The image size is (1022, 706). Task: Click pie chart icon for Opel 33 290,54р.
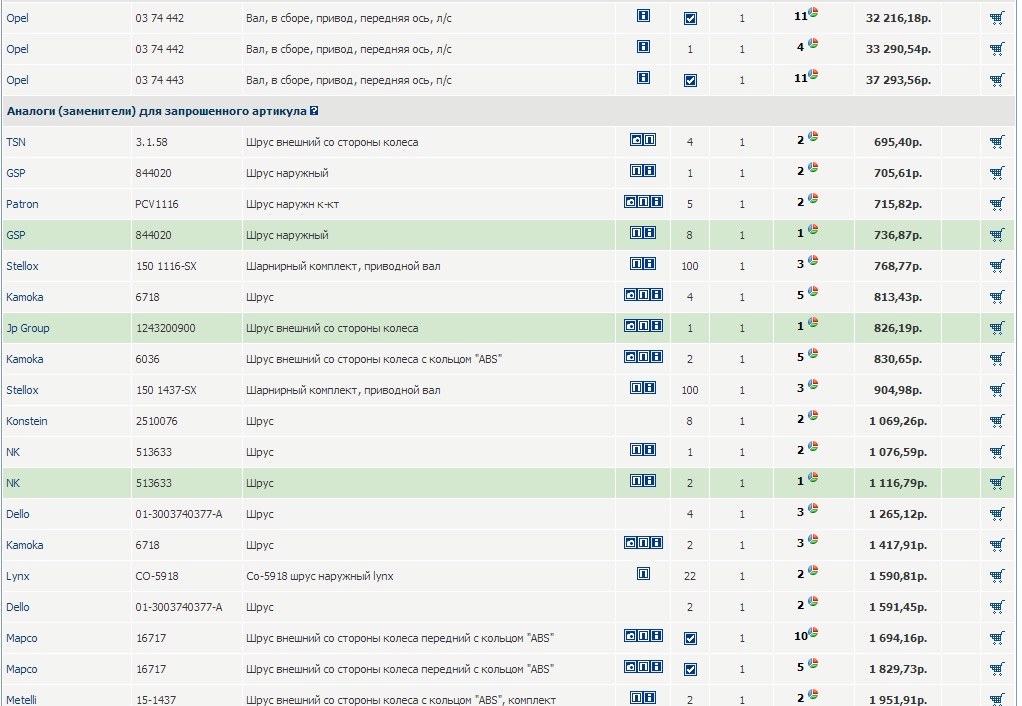click(813, 43)
